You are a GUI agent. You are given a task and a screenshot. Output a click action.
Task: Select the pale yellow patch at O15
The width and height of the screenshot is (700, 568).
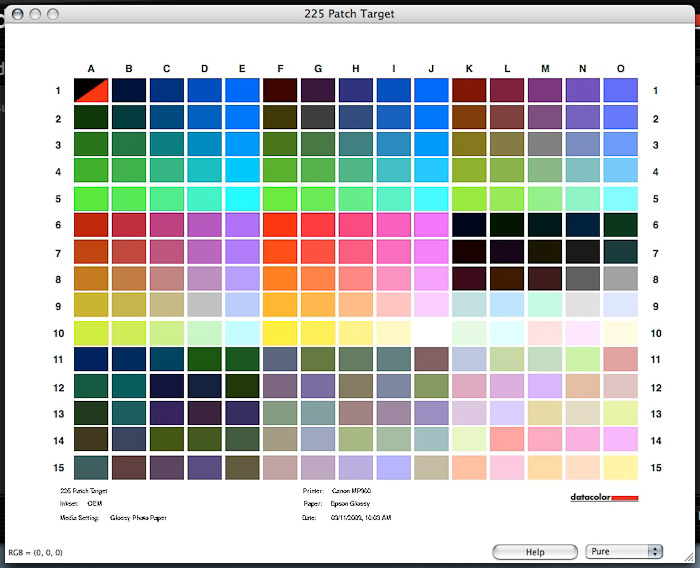click(620, 466)
